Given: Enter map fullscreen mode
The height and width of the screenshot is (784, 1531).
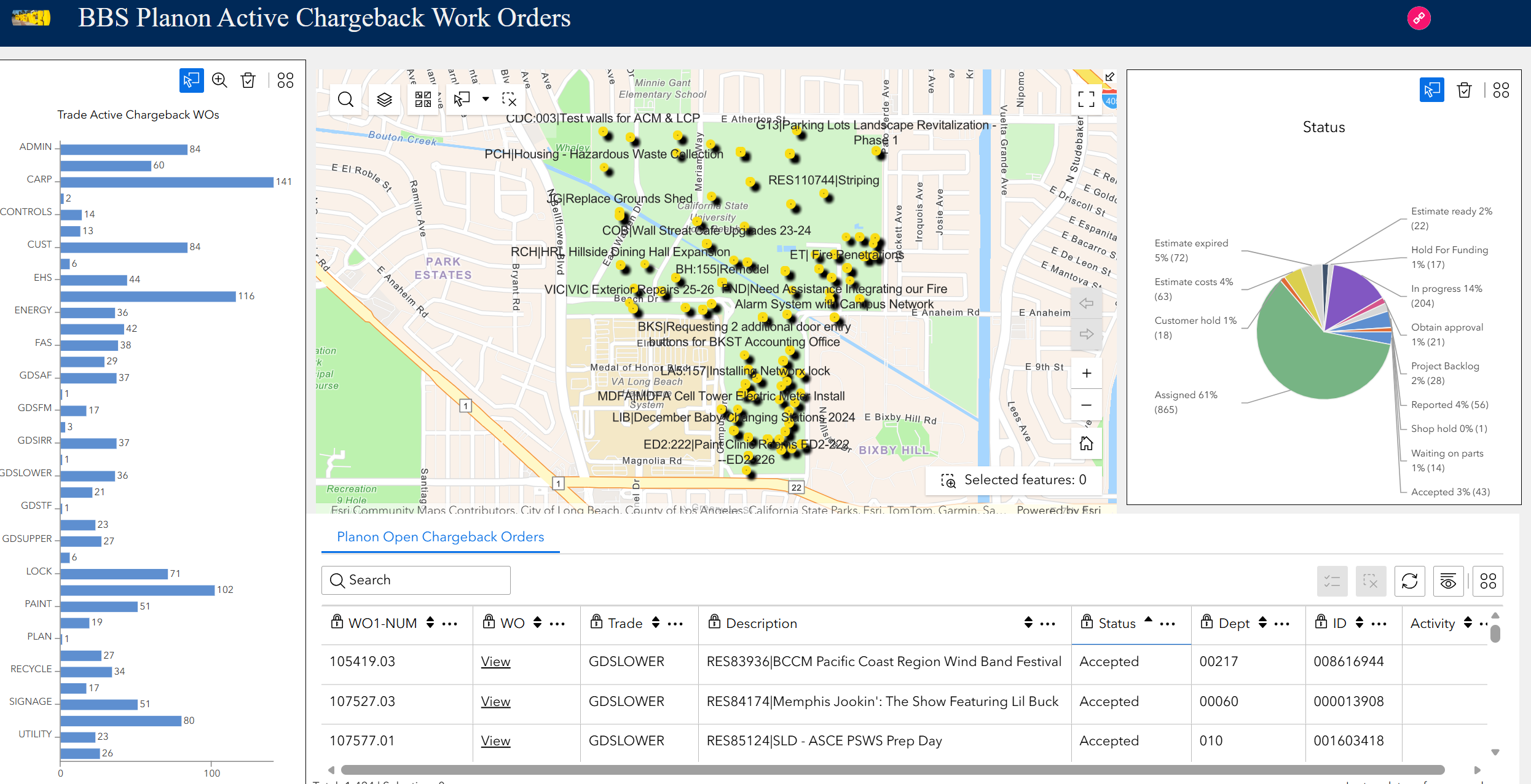Looking at the screenshot, I should click(x=1087, y=100).
